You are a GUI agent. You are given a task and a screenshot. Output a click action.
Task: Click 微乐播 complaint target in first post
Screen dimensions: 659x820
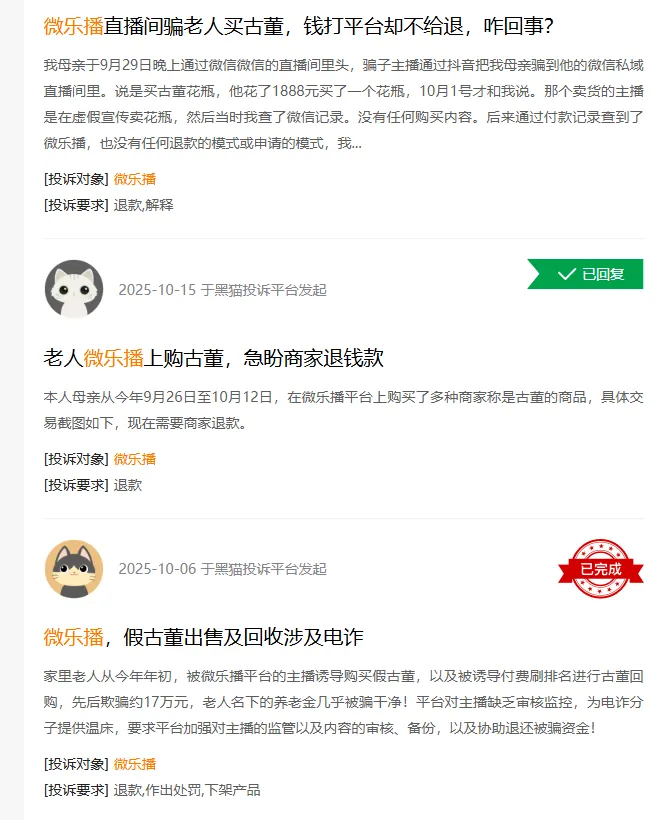[x=135, y=179]
